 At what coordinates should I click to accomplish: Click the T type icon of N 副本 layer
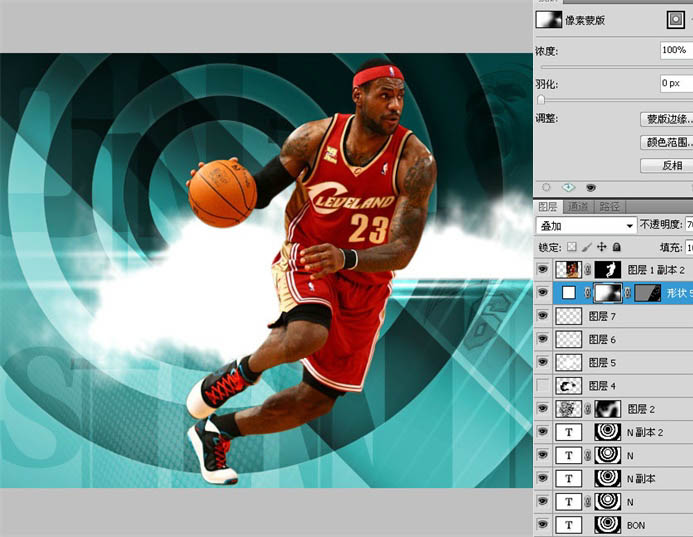(x=568, y=479)
